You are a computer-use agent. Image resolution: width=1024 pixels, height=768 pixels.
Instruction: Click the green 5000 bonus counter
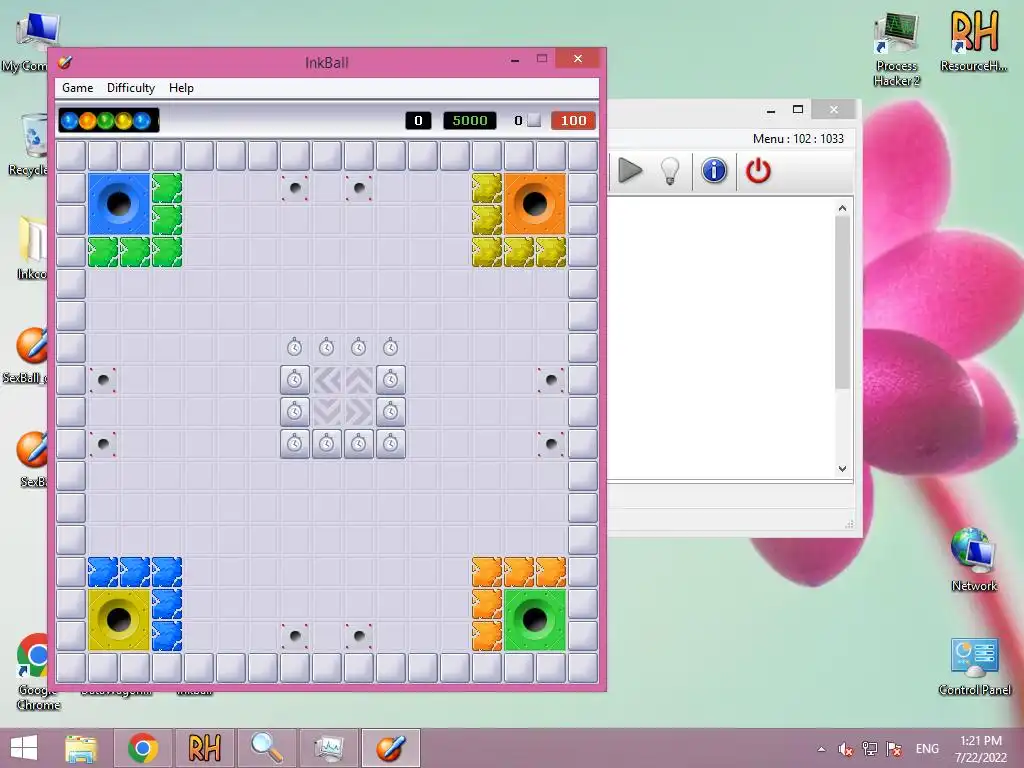470,120
